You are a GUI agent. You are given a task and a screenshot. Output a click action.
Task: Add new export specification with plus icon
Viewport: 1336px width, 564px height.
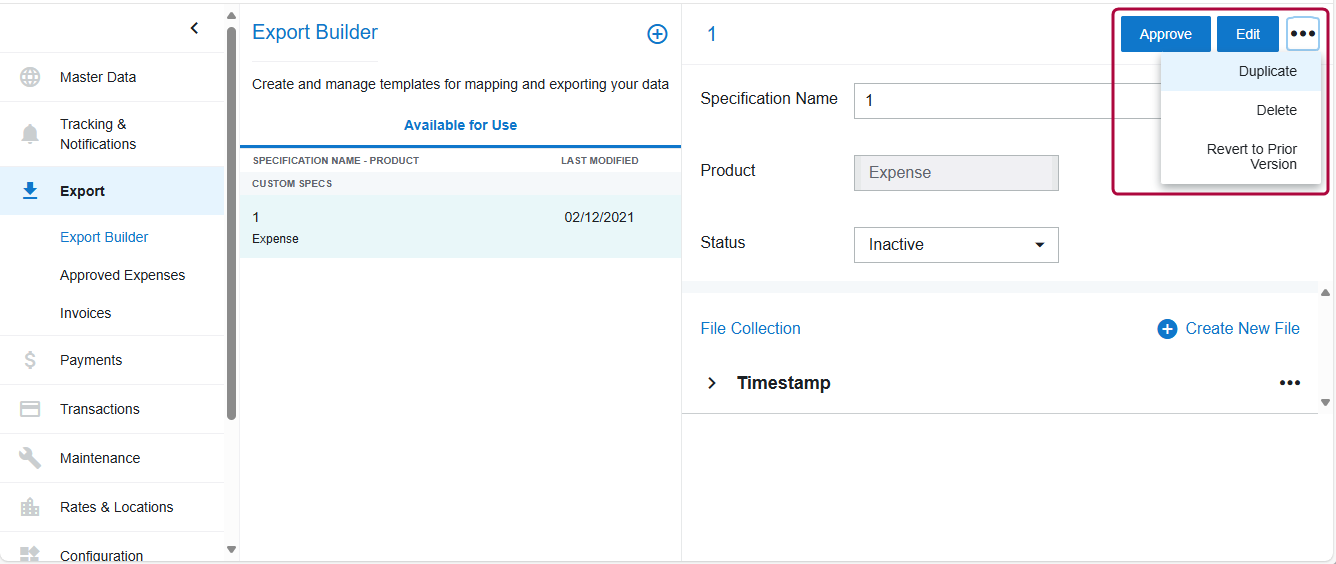click(x=657, y=34)
